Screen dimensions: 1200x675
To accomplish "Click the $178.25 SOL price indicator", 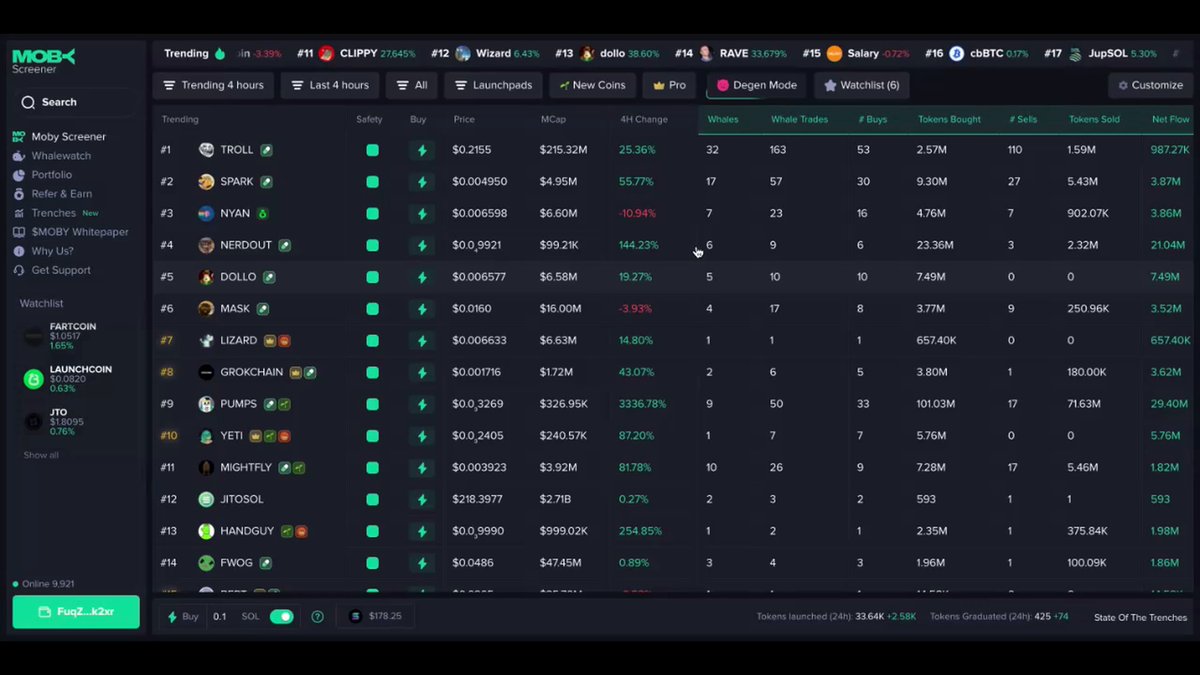I will [x=375, y=617].
